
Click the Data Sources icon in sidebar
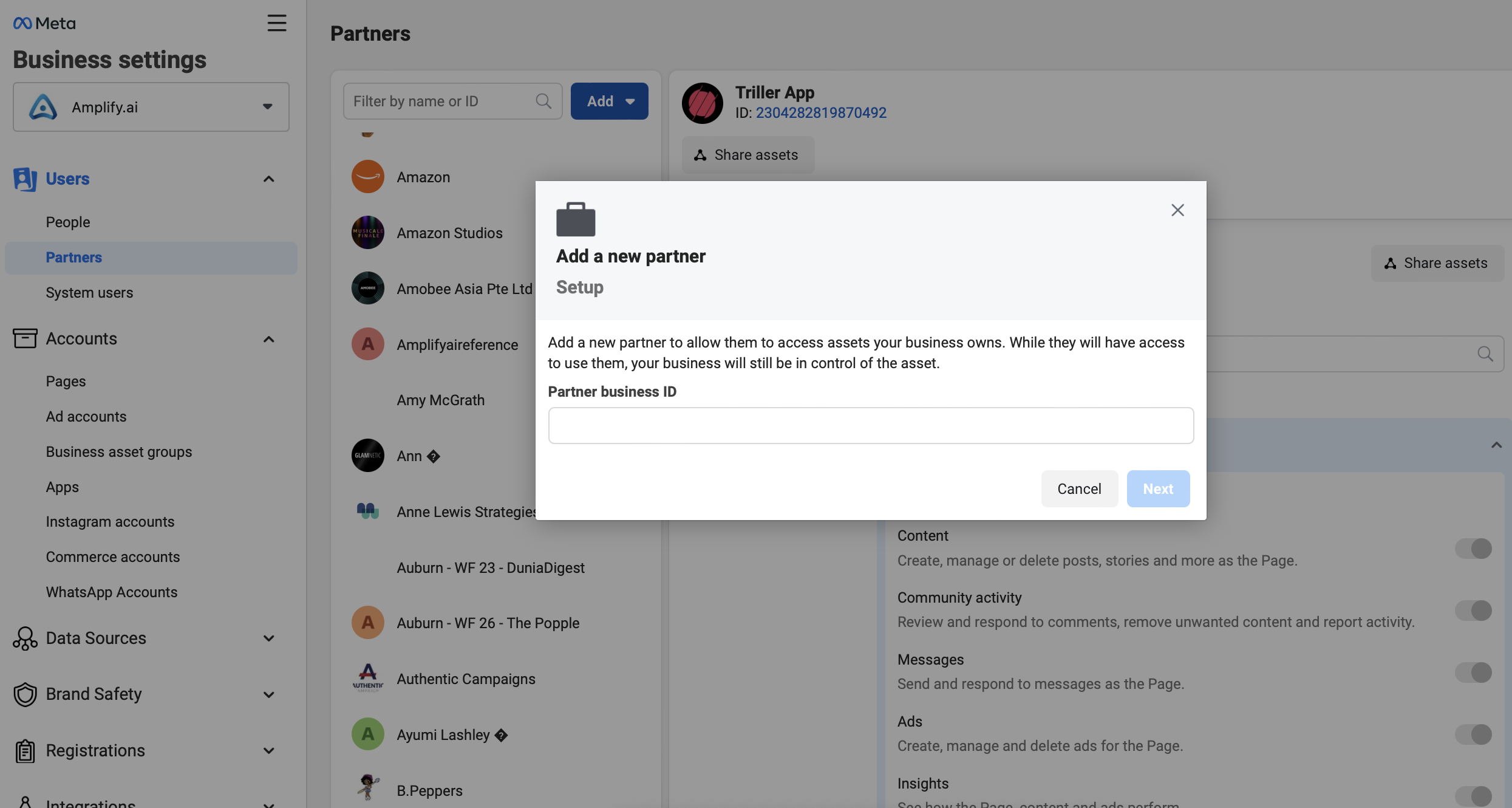tap(25, 639)
